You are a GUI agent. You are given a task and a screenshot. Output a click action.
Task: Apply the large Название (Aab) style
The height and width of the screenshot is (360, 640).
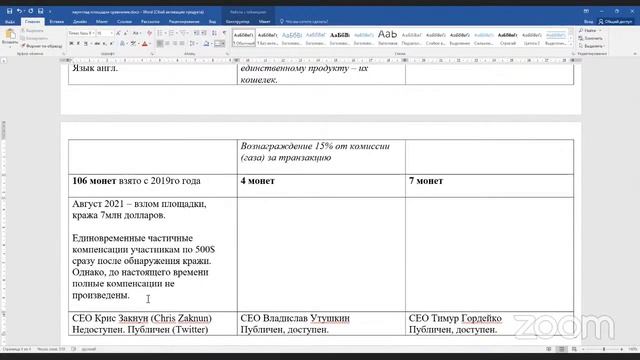(387, 38)
